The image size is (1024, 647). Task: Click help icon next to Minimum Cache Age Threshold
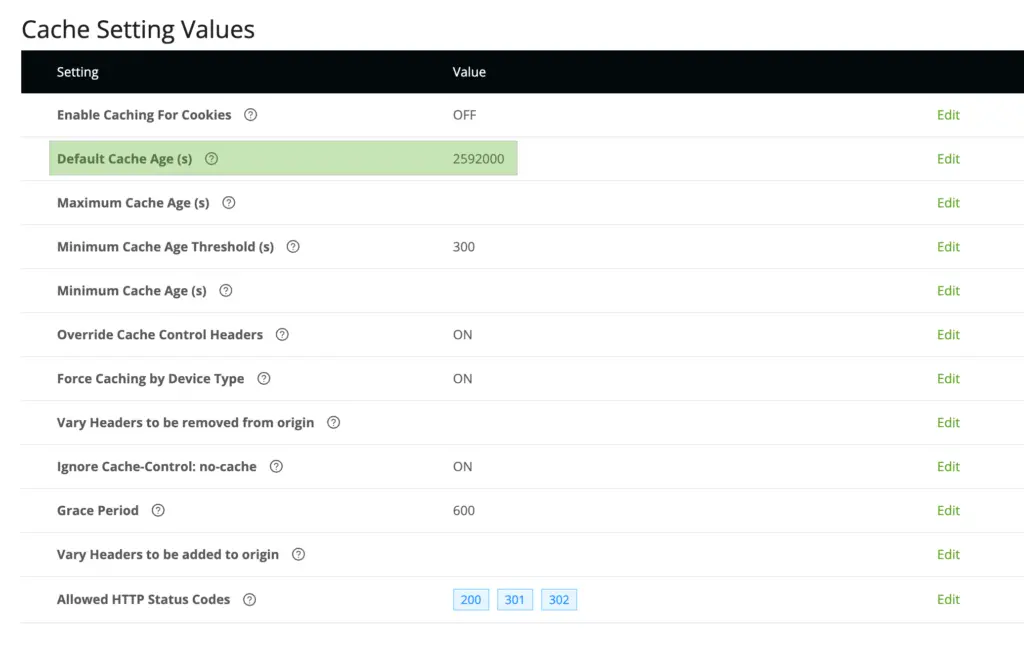click(293, 247)
